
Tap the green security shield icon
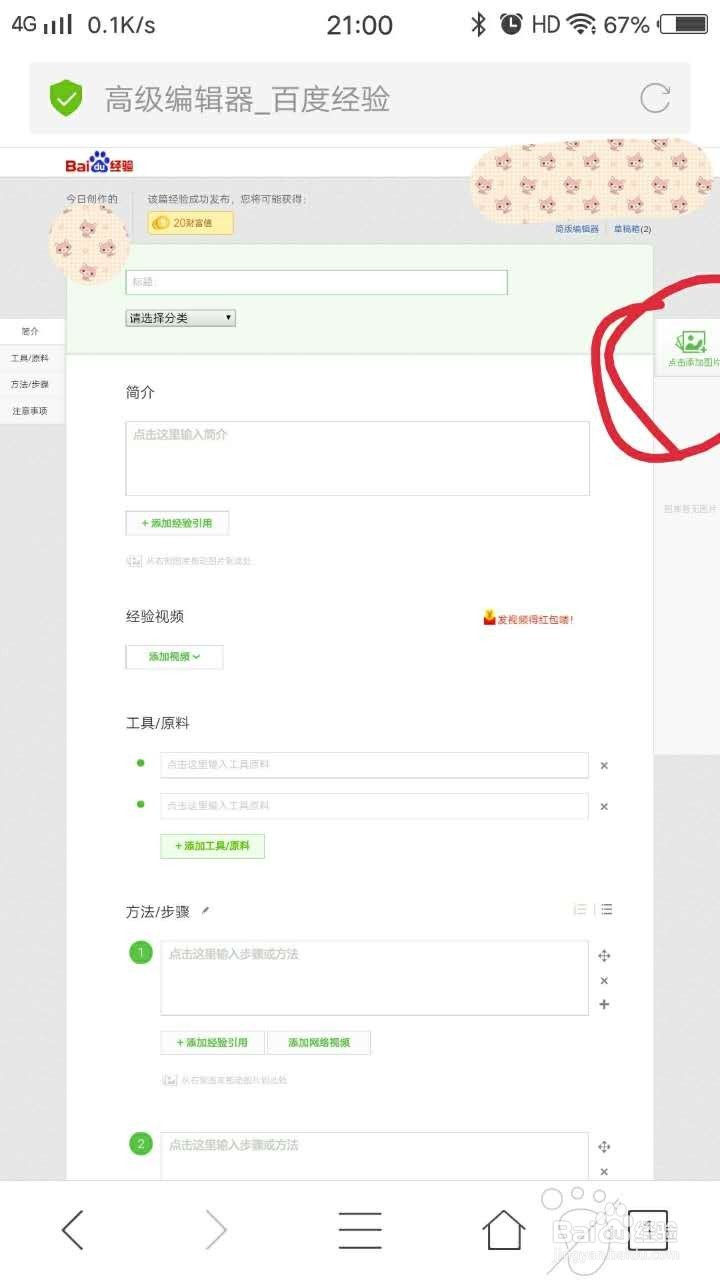(x=66, y=98)
